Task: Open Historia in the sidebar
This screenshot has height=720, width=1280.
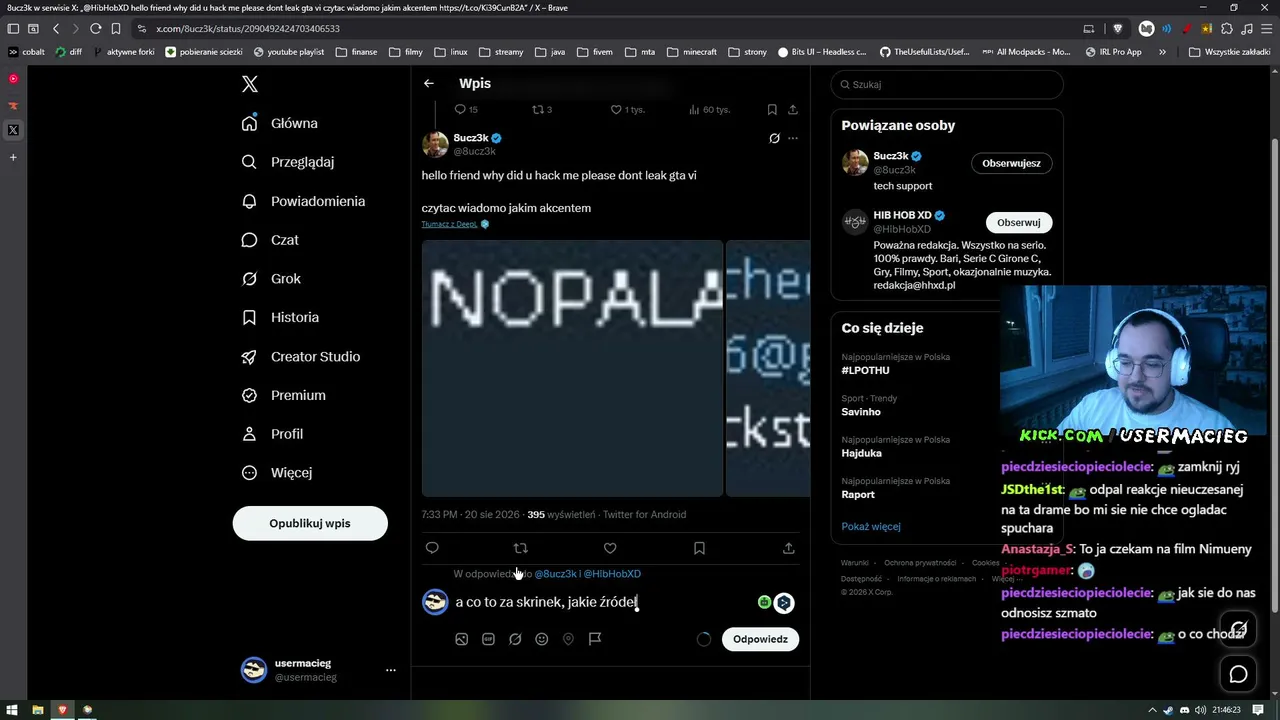Action: (x=280, y=317)
